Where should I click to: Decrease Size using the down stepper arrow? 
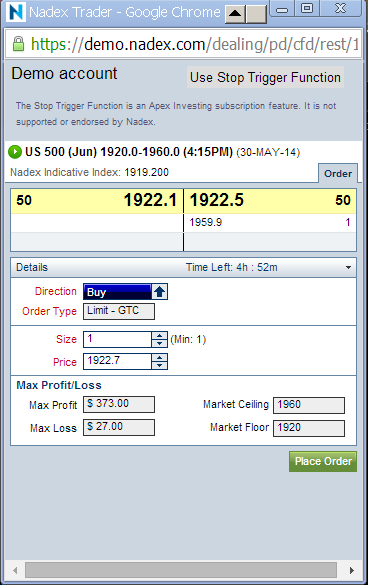coord(159,343)
